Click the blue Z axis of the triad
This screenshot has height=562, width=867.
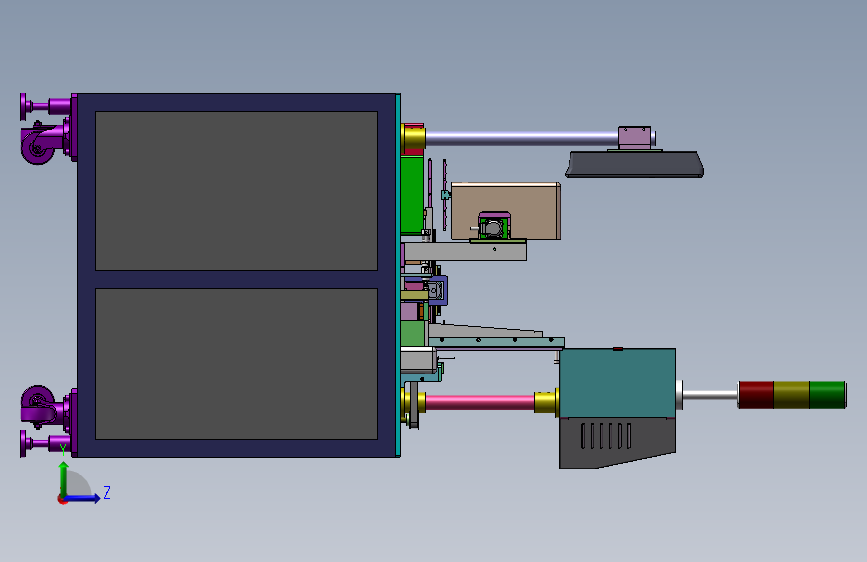[82, 498]
